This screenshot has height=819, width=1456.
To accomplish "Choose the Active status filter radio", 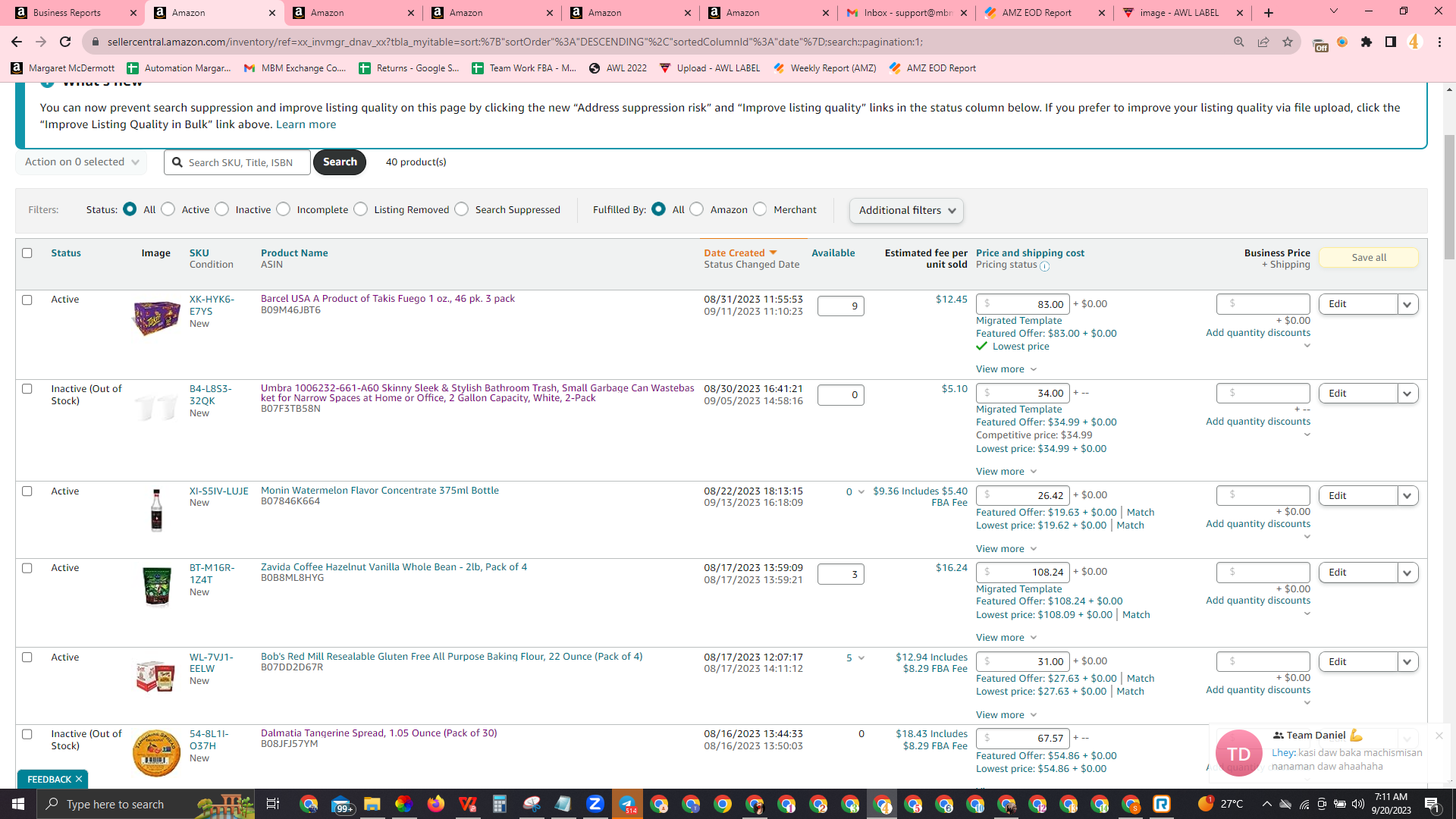I will 168,209.
